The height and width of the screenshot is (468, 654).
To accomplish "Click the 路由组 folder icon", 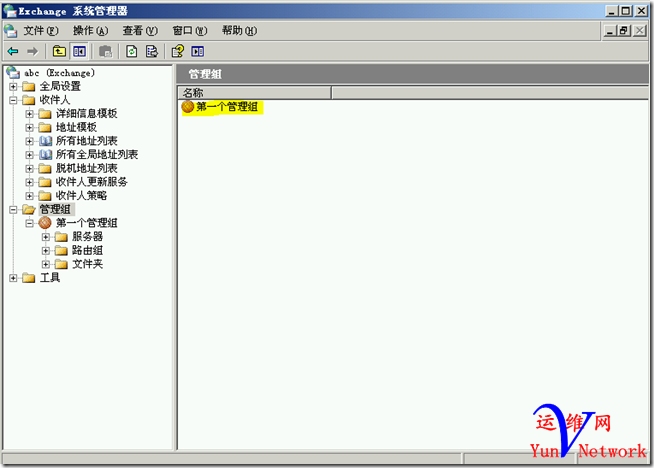I will pyautogui.click(x=61, y=250).
